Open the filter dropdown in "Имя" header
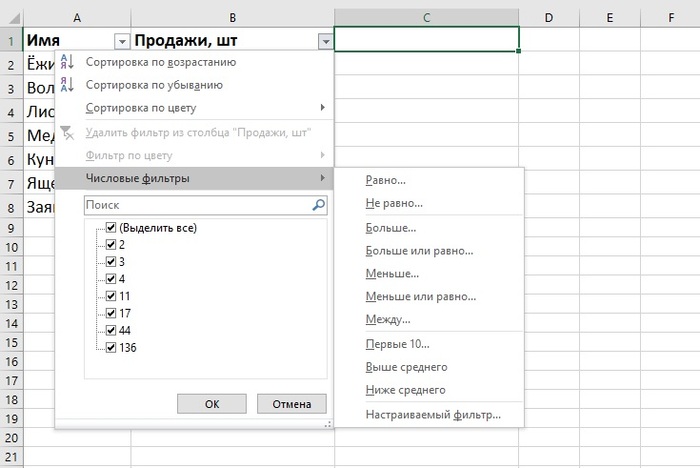 coord(122,41)
